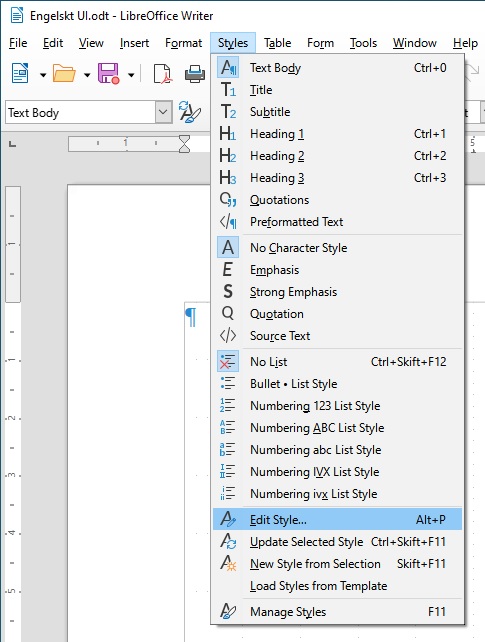Apply Heading 1 from menu
The image size is (485, 642).
(x=338, y=134)
